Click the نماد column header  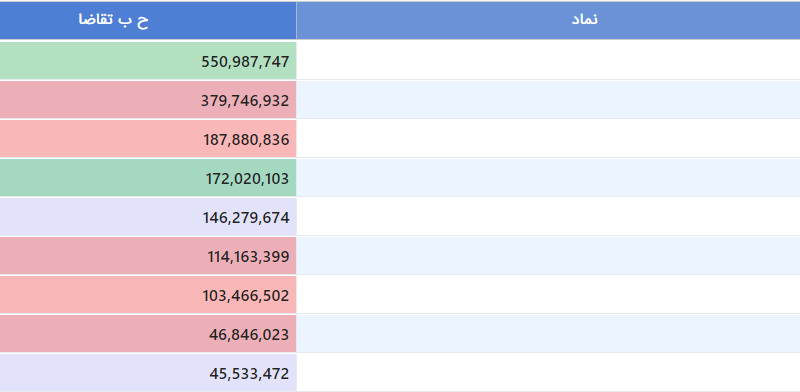[548, 20]
